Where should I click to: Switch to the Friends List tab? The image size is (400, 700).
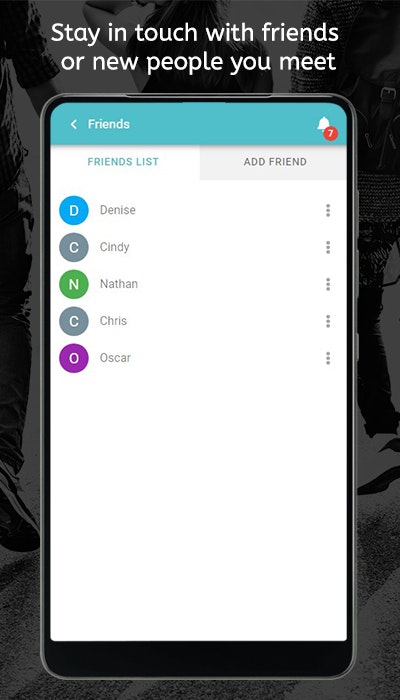[x=125, y=162]
